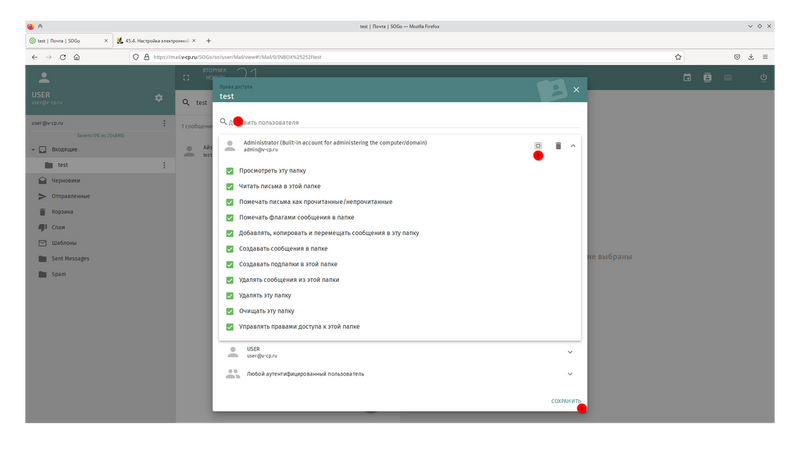Collapse Administrator permissions panel

click(x=573, y=146)
